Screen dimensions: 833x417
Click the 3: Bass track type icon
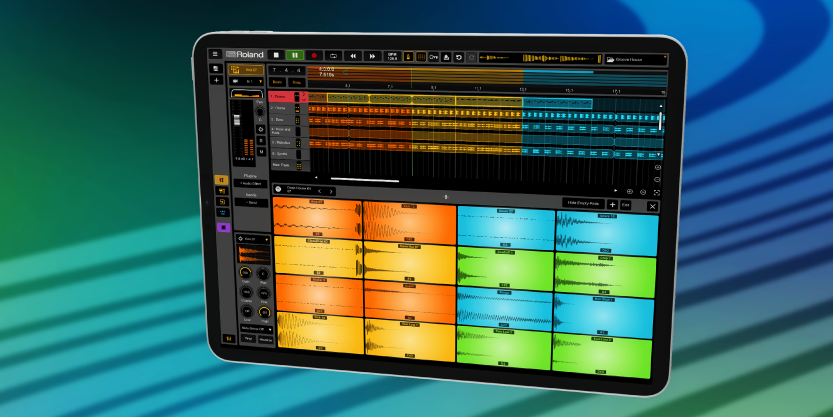click(x=298, y=121)
